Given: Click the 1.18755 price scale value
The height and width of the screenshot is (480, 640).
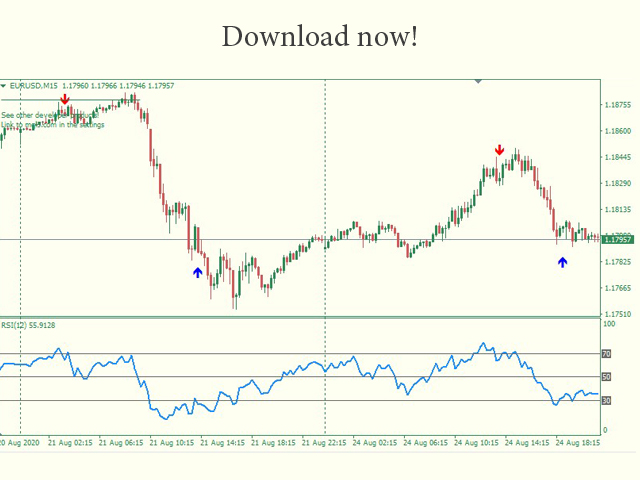Looking at the screenshot, I should (x=618, y=105).
